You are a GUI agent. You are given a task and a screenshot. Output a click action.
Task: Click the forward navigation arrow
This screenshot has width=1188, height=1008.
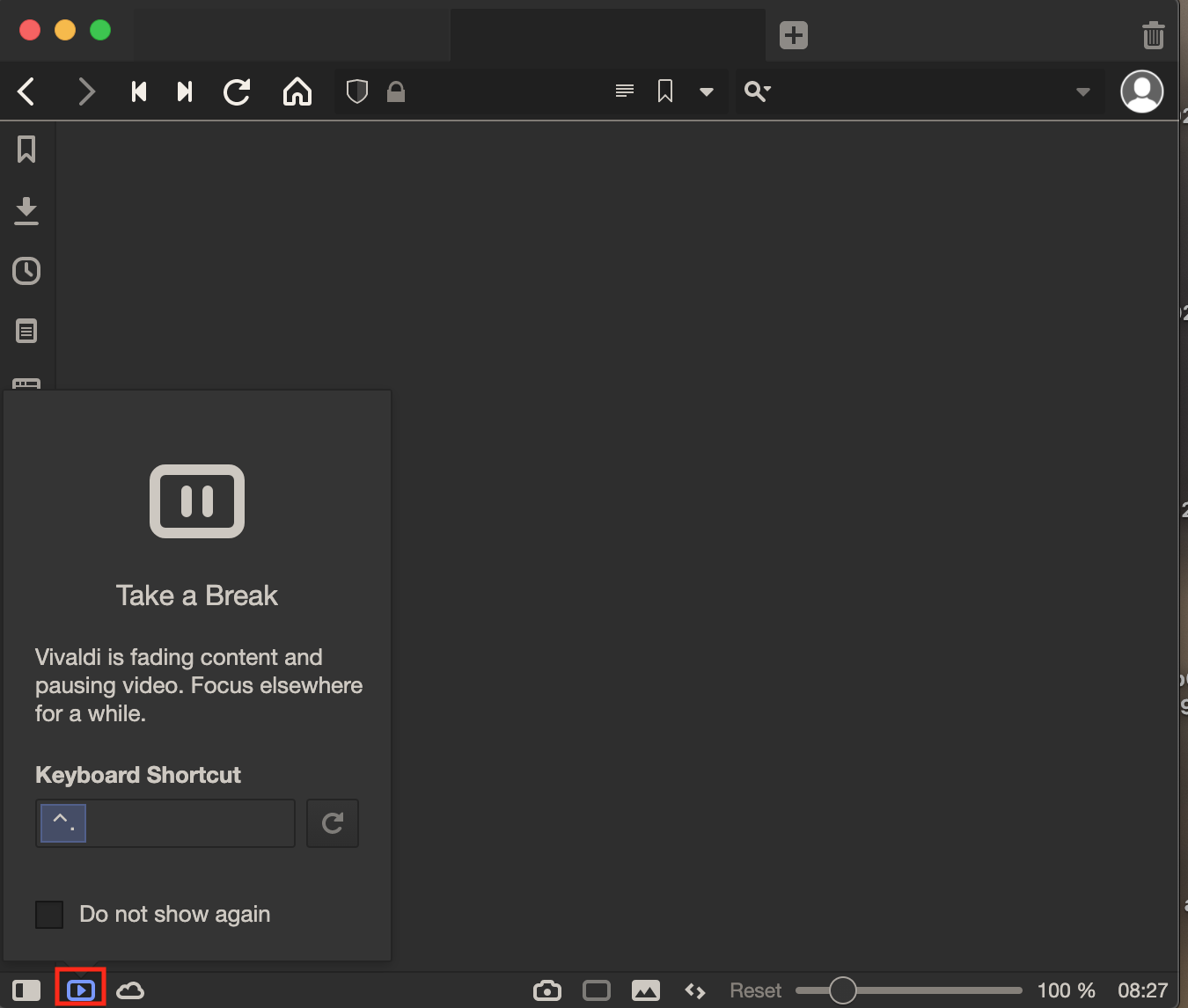pos(86,91)
